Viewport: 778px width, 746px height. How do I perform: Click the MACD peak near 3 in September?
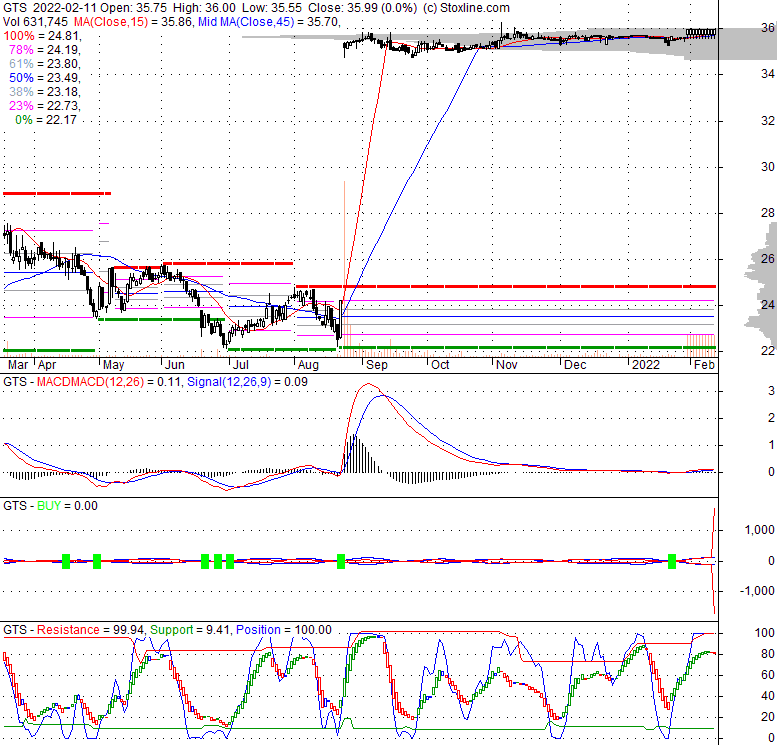click(367, 384)
